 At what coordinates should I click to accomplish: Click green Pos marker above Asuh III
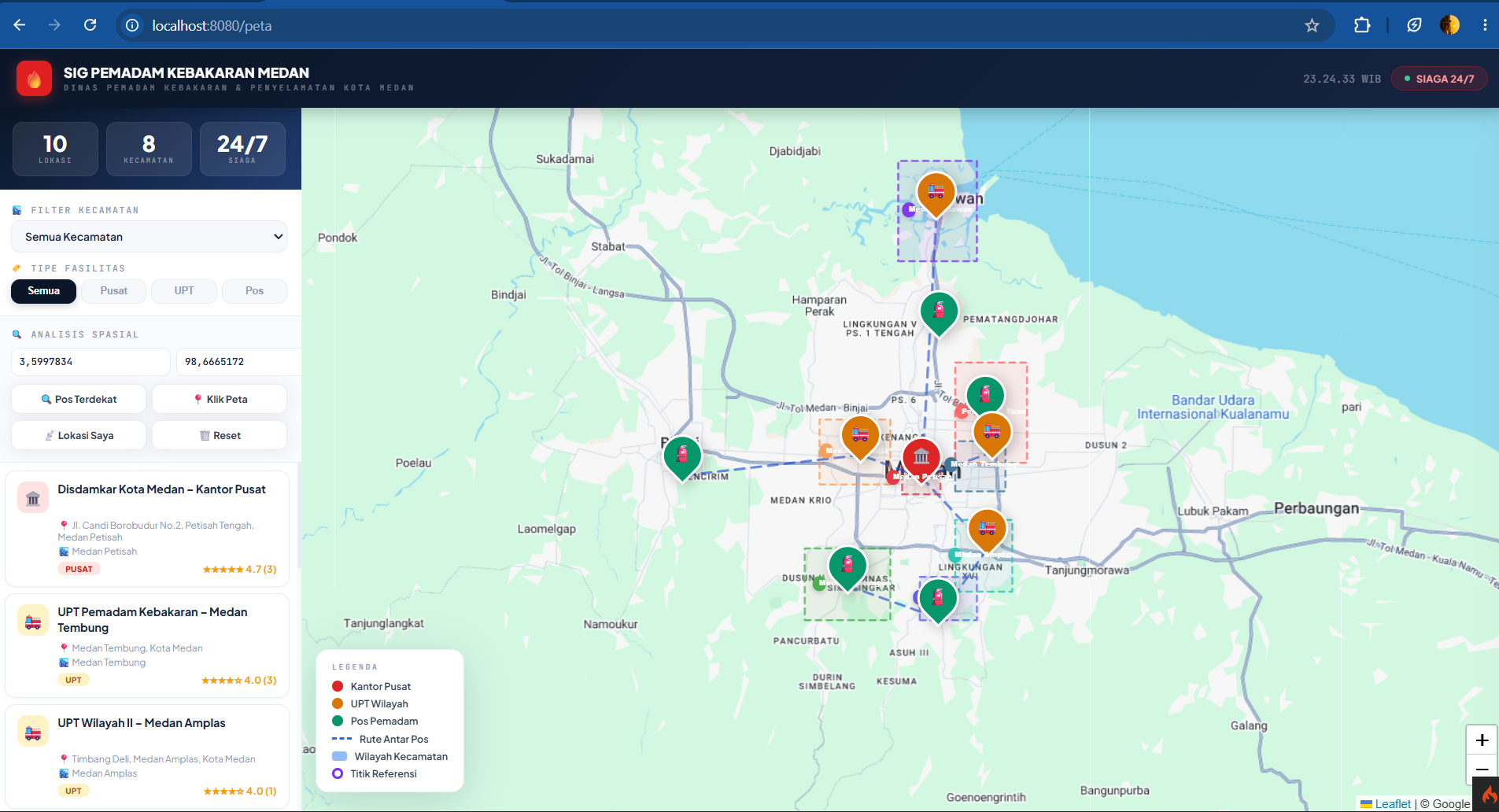(x=938, y=598)
